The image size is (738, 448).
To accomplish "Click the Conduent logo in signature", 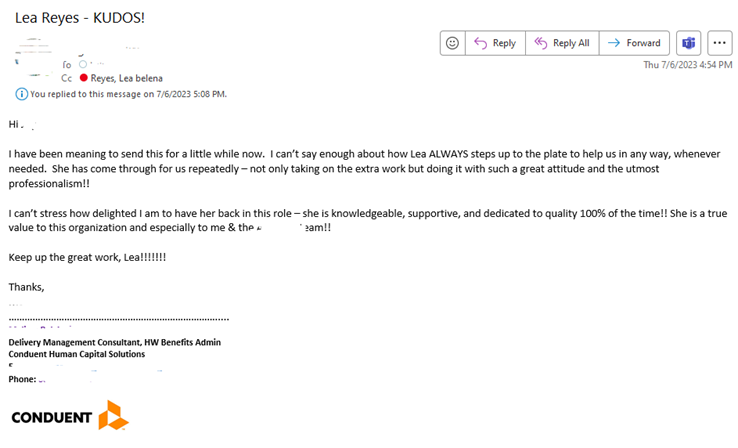I will (x=69, y=416).
